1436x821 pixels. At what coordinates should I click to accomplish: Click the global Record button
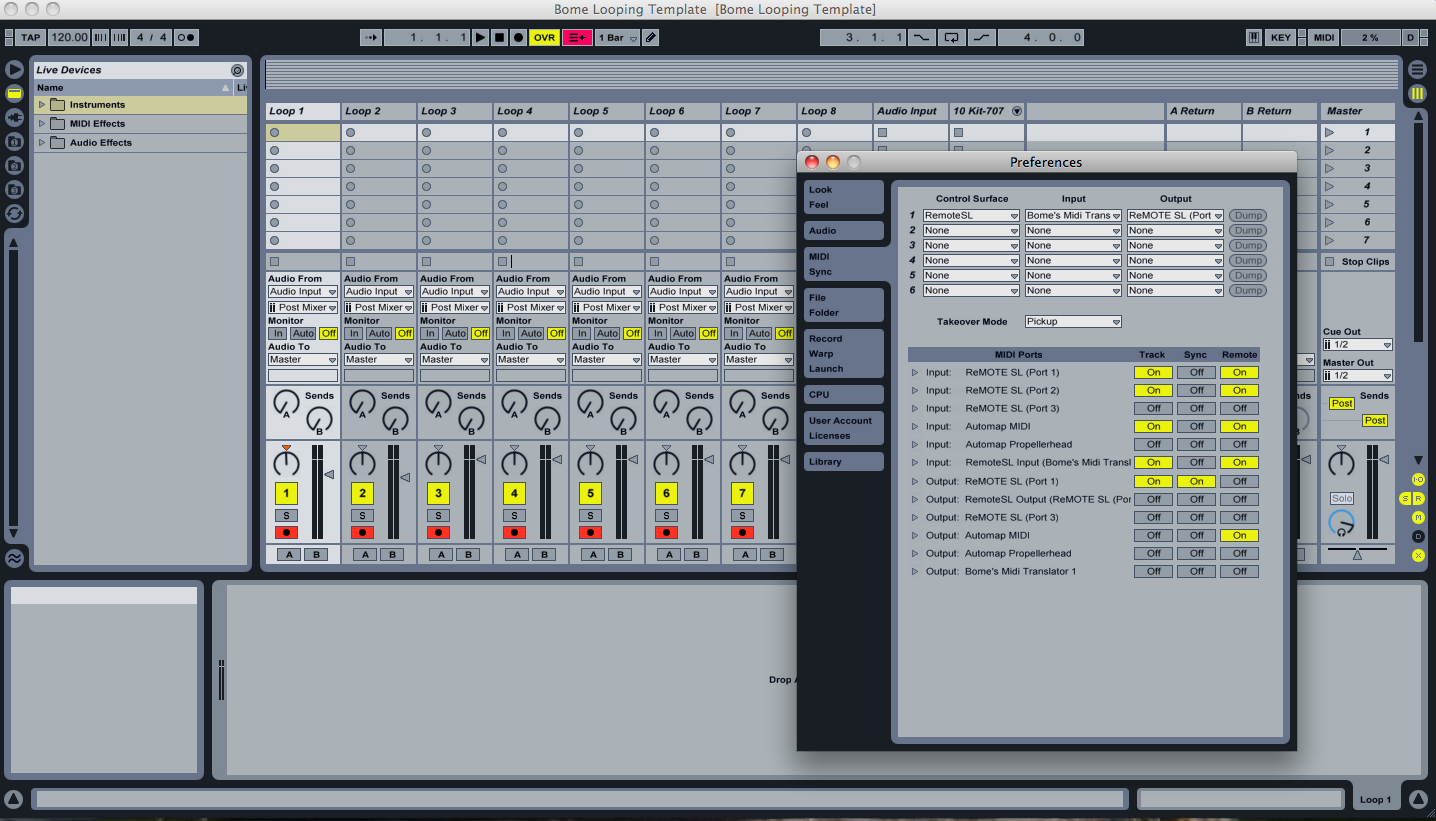point(517,37)
